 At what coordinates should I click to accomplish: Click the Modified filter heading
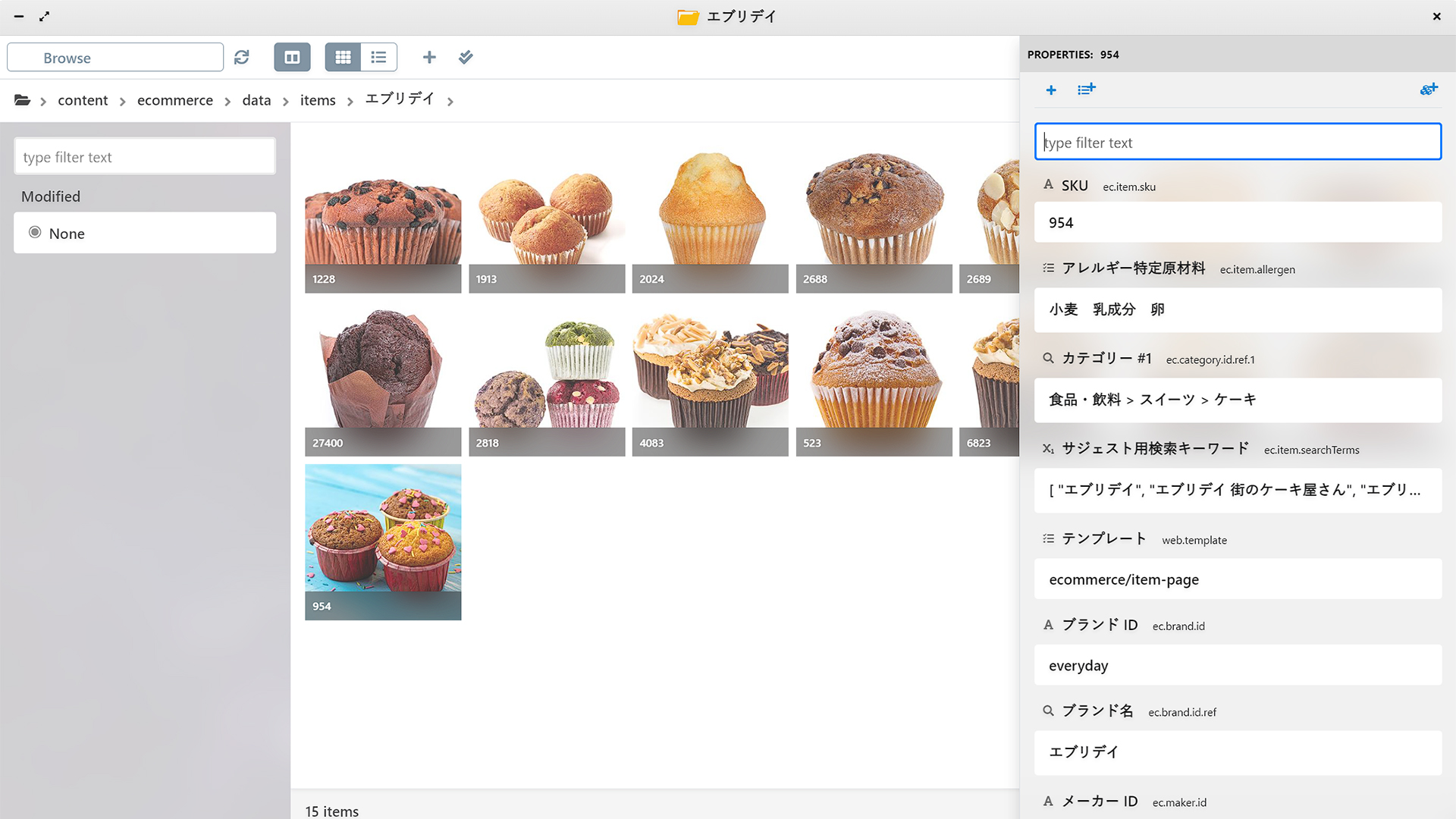51,196
